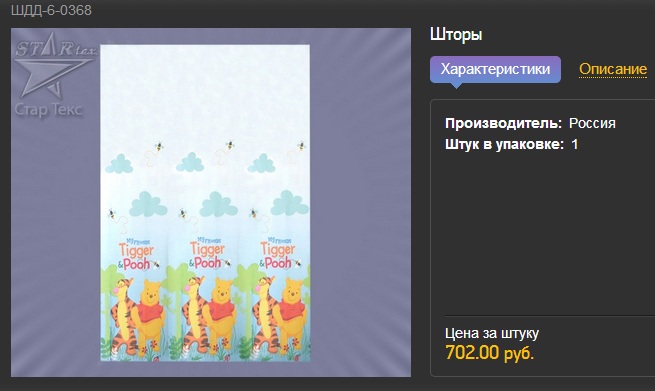Click the STARtex star logo watermark
This screenshot has width=655, height=391.
pos(54,65)
